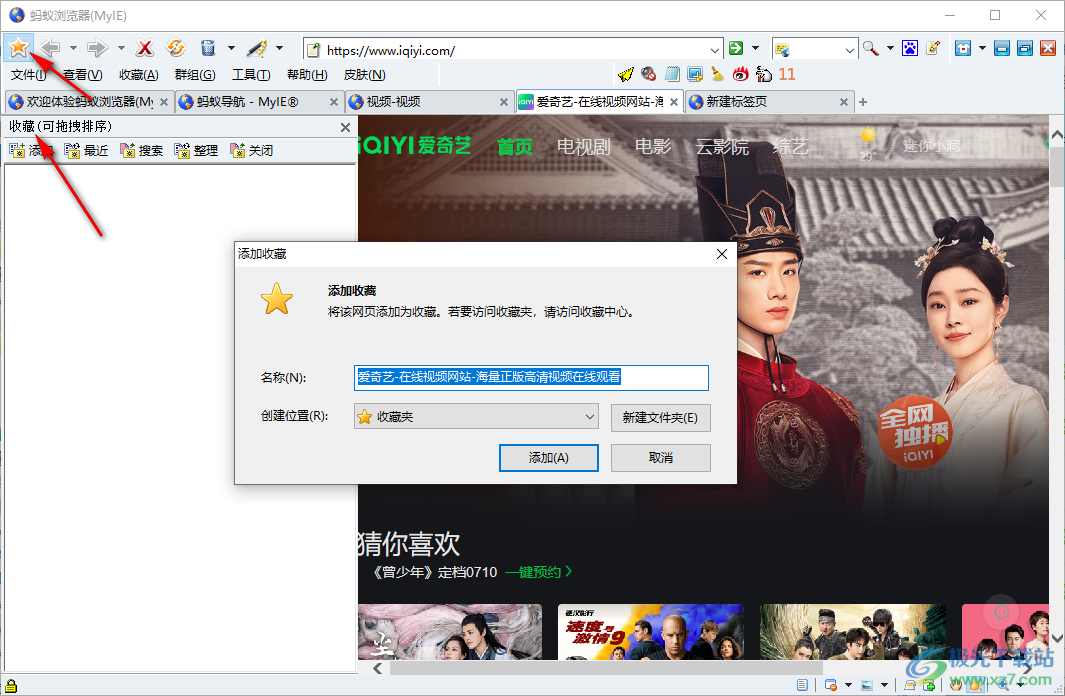Click the add favorite star icon
The width and height of the screenshot is (1065, 696).
click(20, 47)
